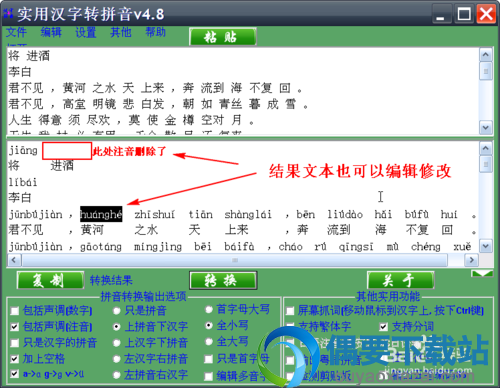Click down arrow of result pane scrollbar
Viewport: 500px width, 388px height.
point(486,246)
